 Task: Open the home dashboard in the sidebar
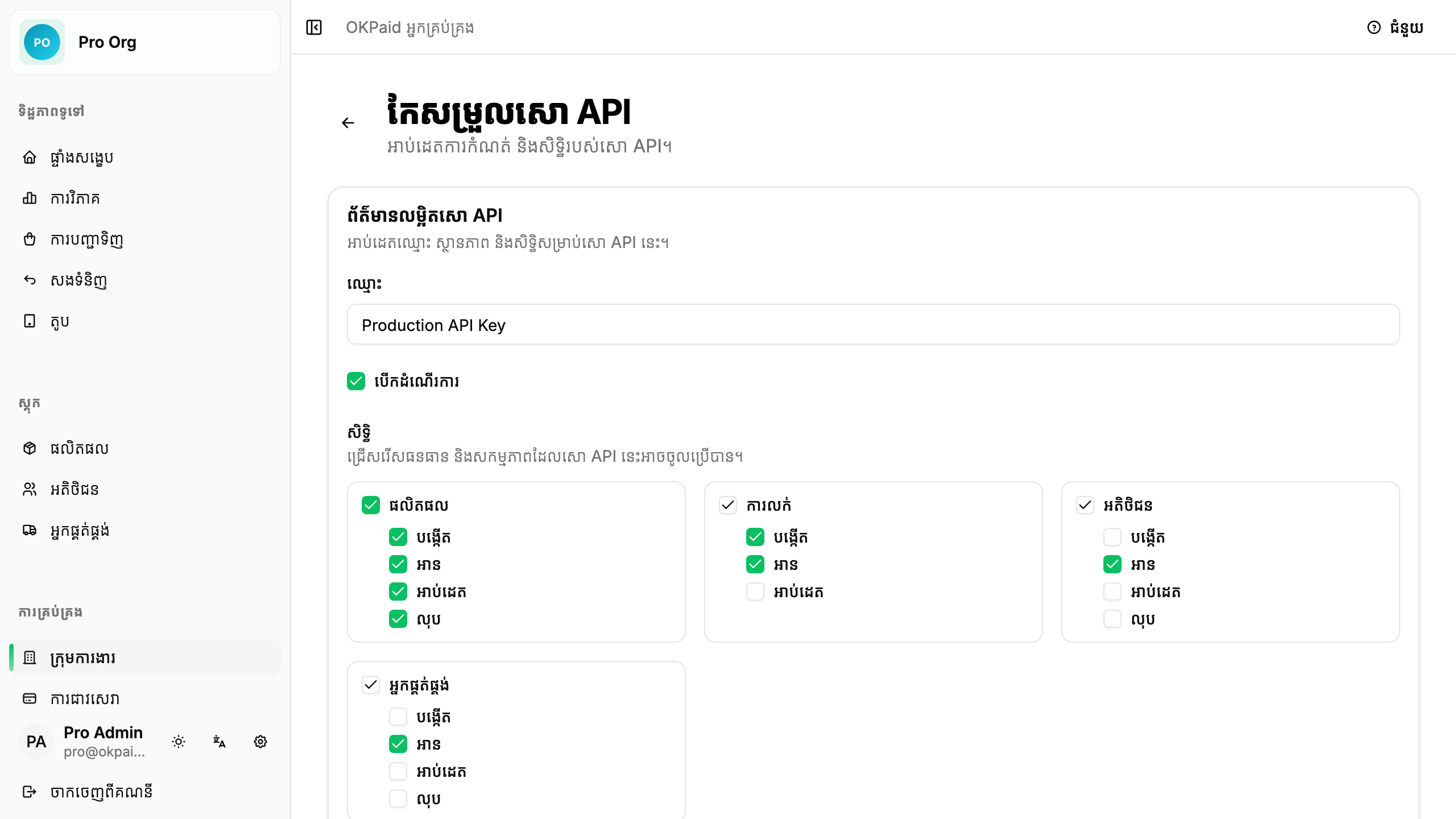tap(146, 157)
